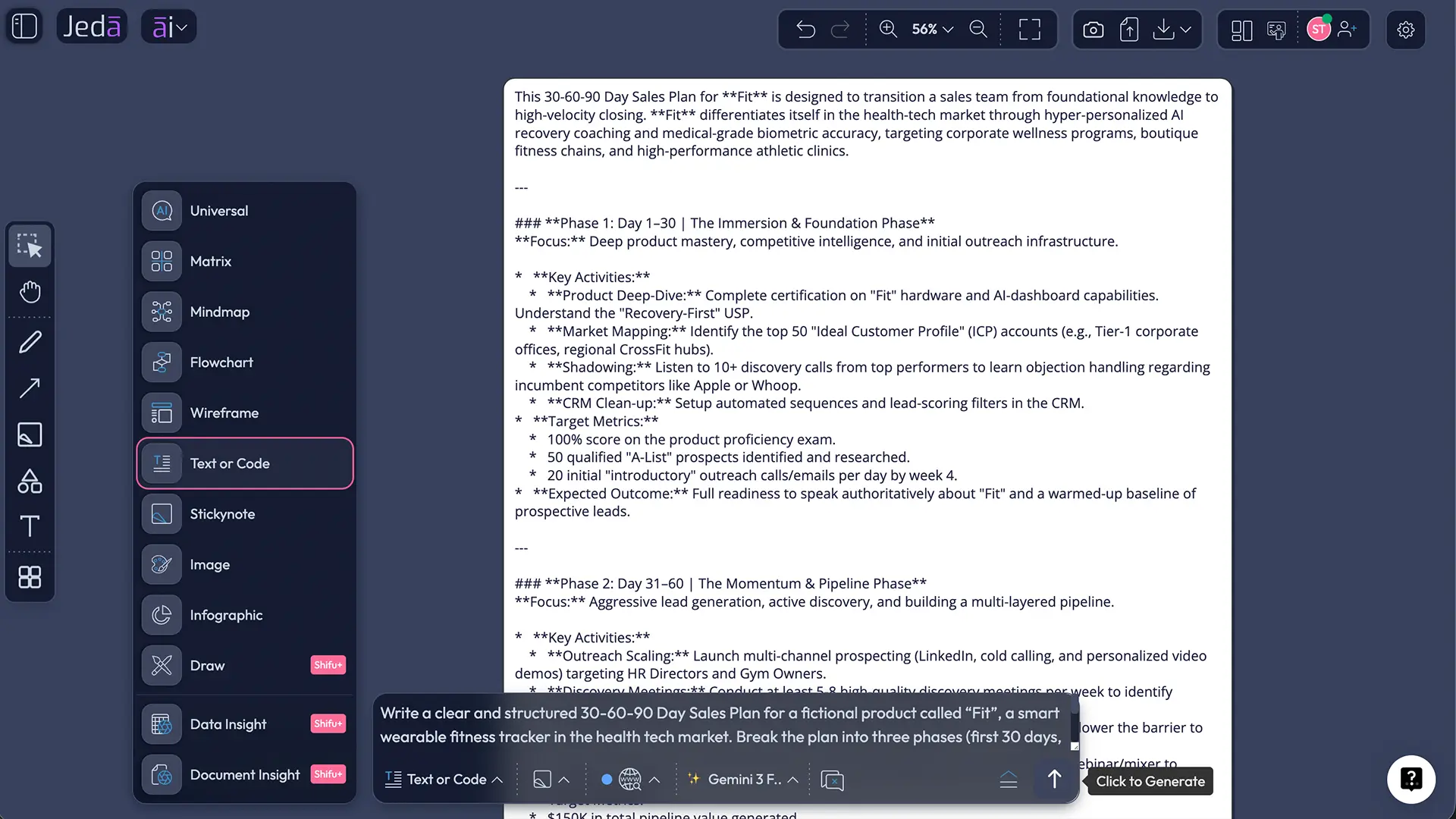Open the layout panels icon
This screenshot has width=1456, height=819.
point(1241,30)
